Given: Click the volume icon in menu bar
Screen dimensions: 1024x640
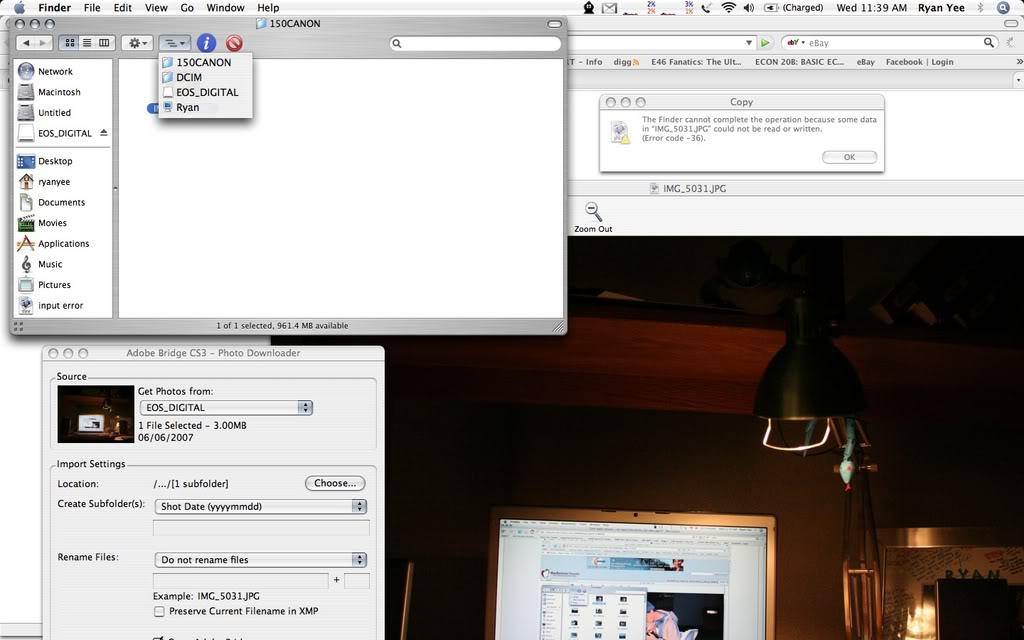Looking at the screenshot, I should point(749,8).
